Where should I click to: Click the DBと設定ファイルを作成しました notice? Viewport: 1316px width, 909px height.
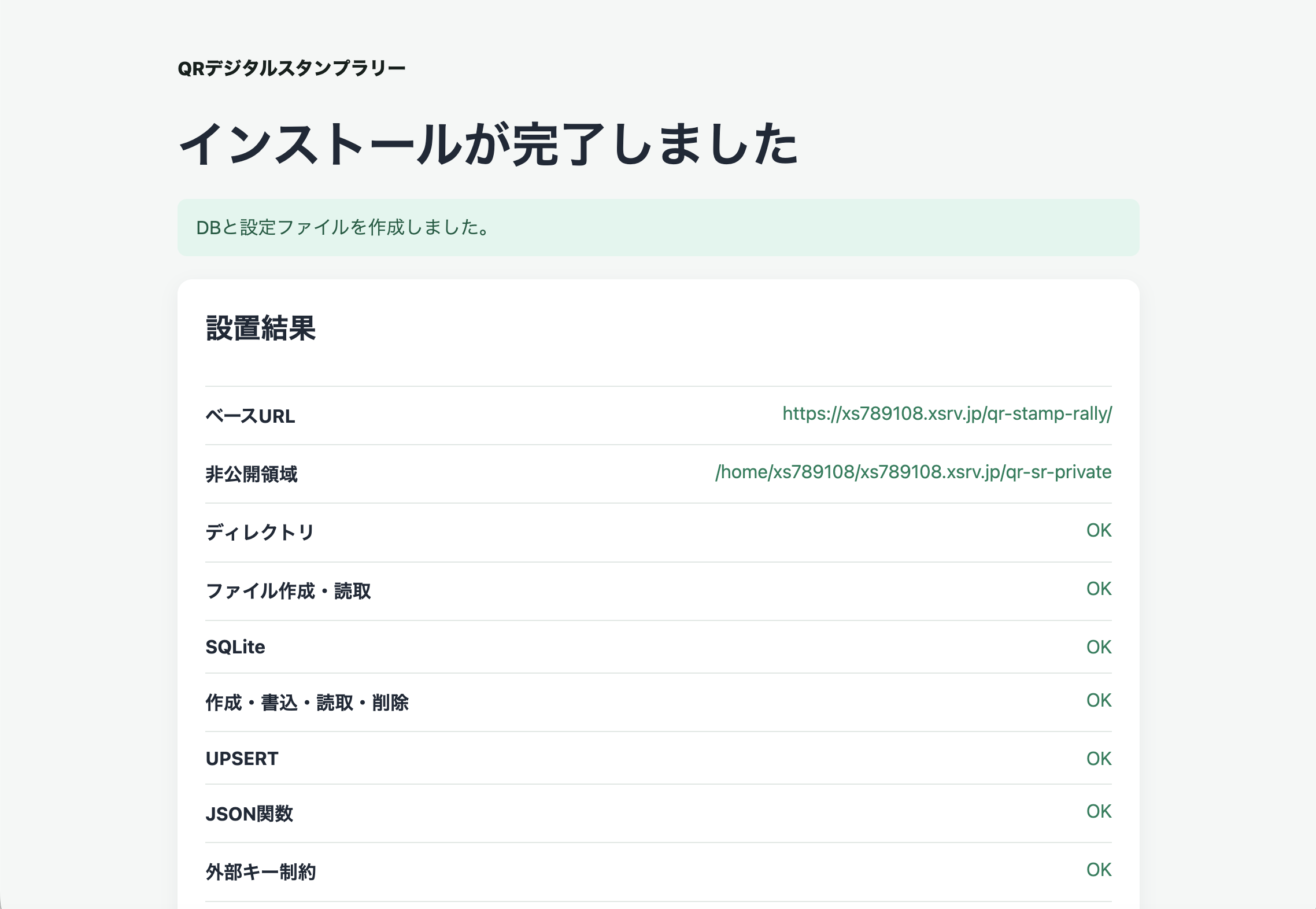tap(658, 227)
